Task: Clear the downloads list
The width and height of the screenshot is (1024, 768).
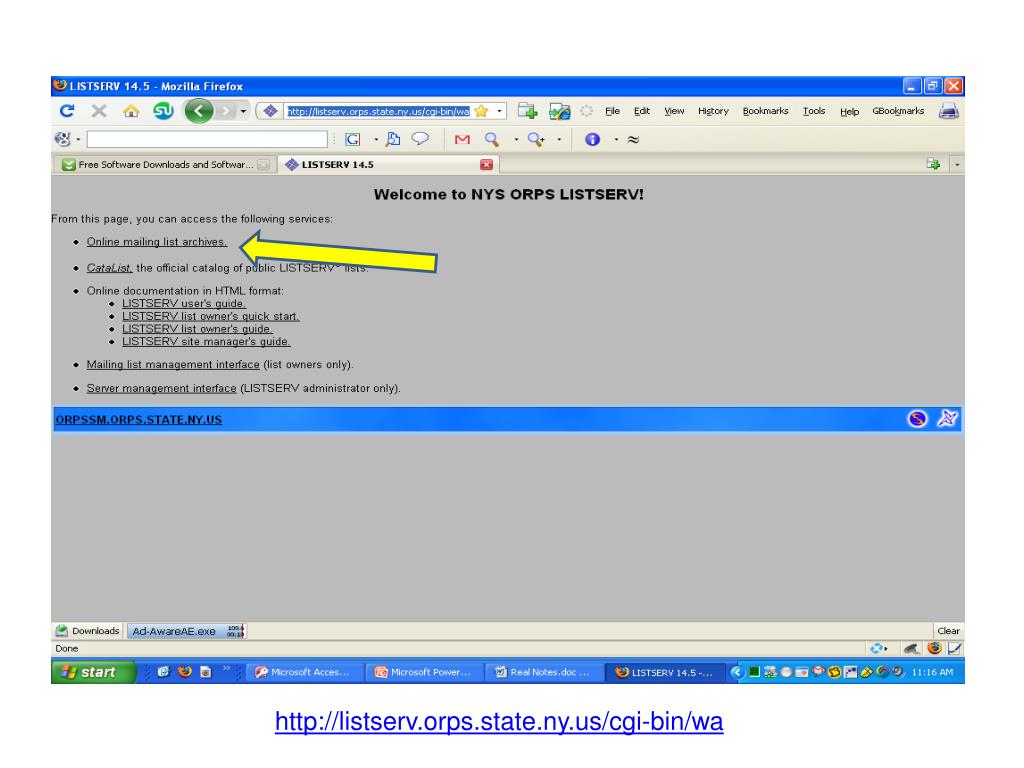Action: coord(948,631)
